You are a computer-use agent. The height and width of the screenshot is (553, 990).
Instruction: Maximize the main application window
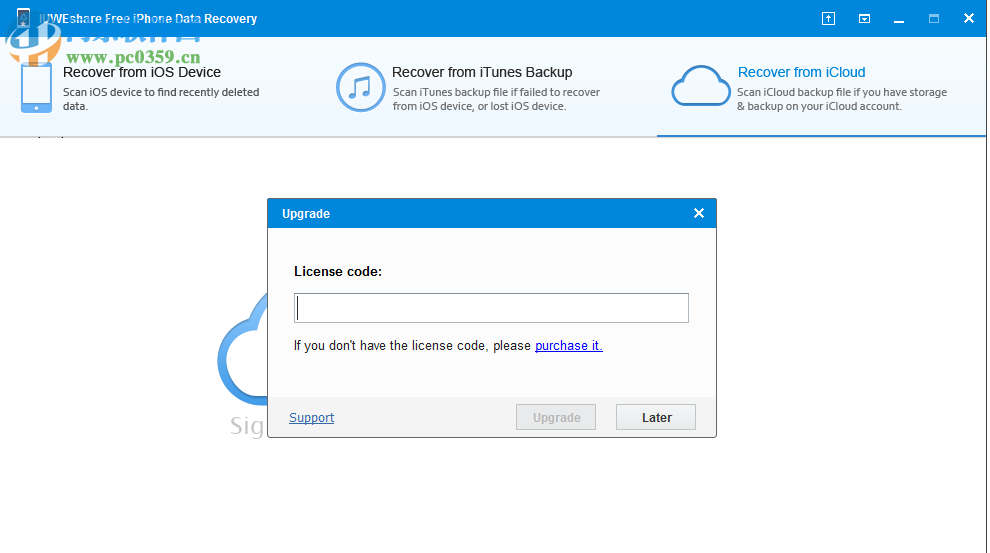[934, 18]
